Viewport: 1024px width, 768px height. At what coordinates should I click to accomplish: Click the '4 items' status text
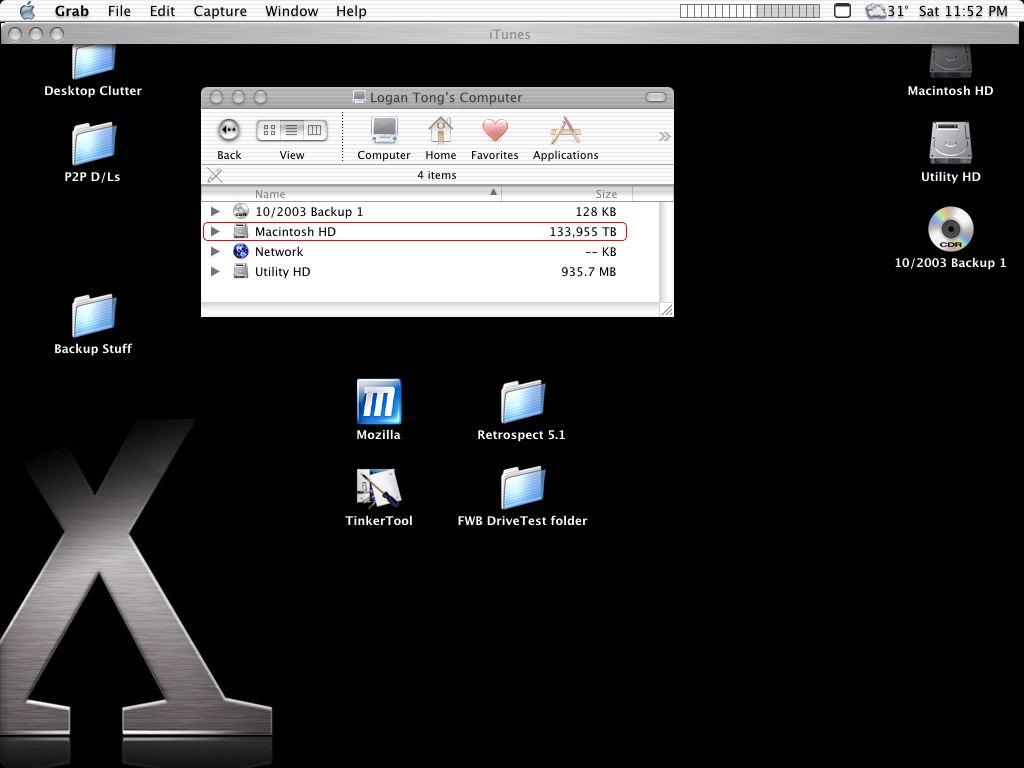click(x=437, y=175)
